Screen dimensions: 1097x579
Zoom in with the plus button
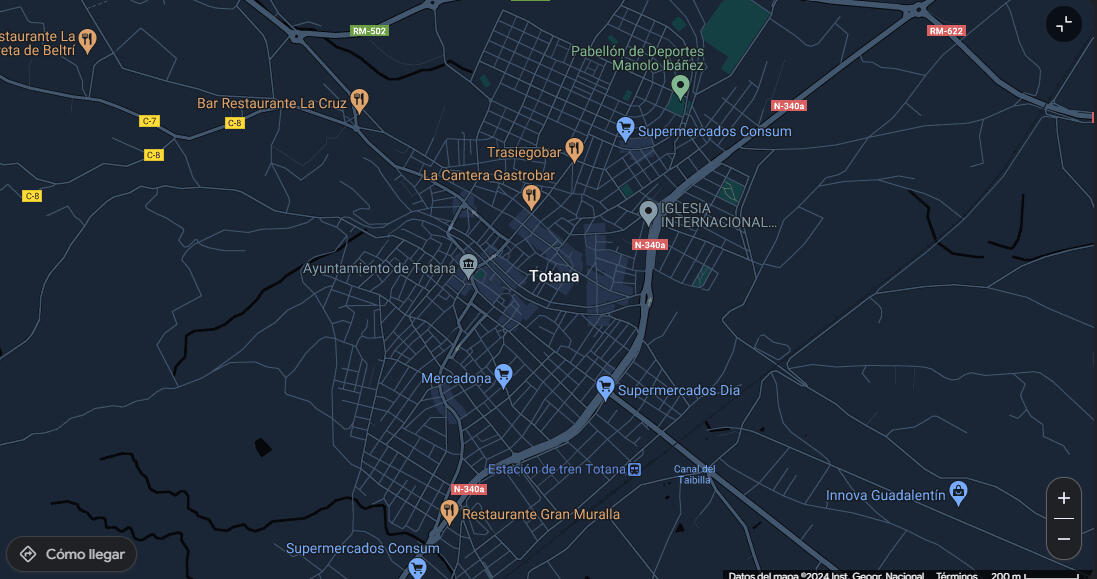point(1063,499)
